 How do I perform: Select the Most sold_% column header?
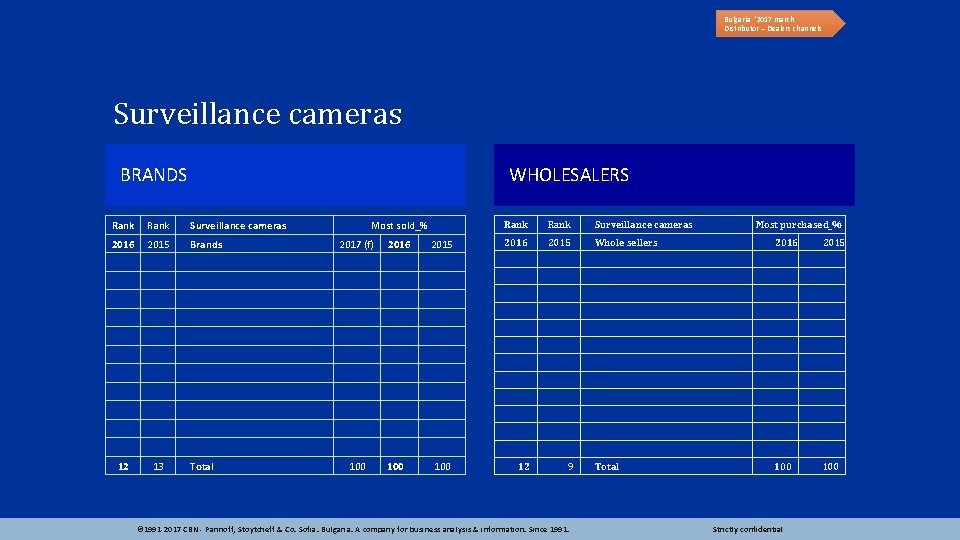pos(399,225)
